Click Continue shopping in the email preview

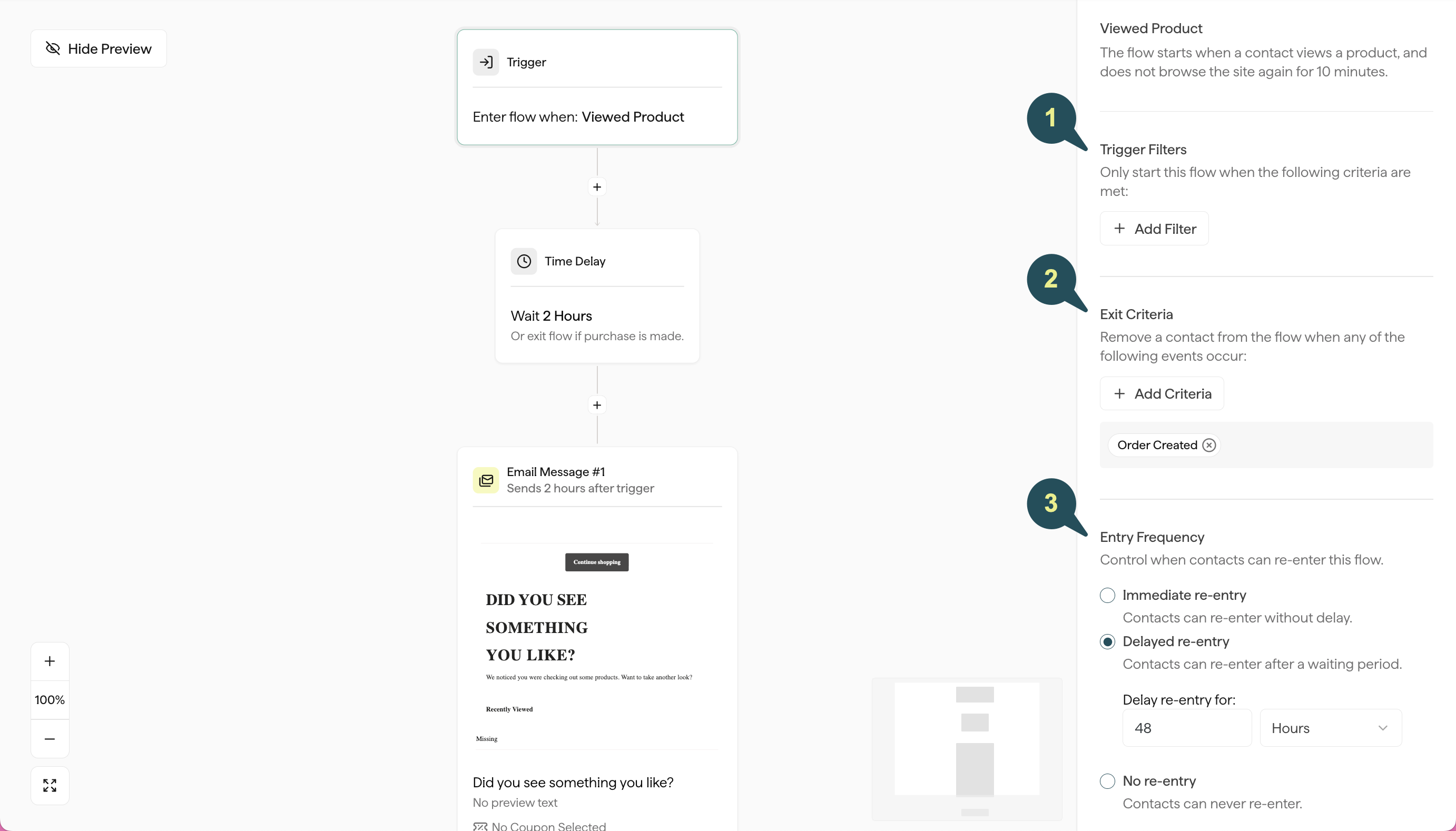pyautogui.click(x=596, y=561)
